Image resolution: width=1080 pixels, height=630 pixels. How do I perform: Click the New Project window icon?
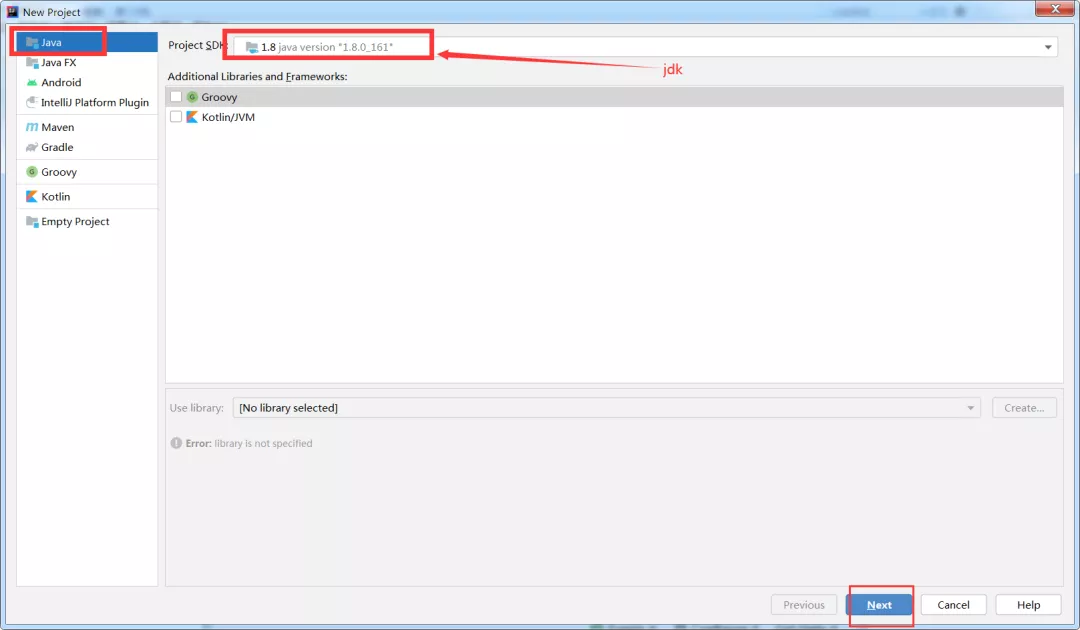point(12,12)
